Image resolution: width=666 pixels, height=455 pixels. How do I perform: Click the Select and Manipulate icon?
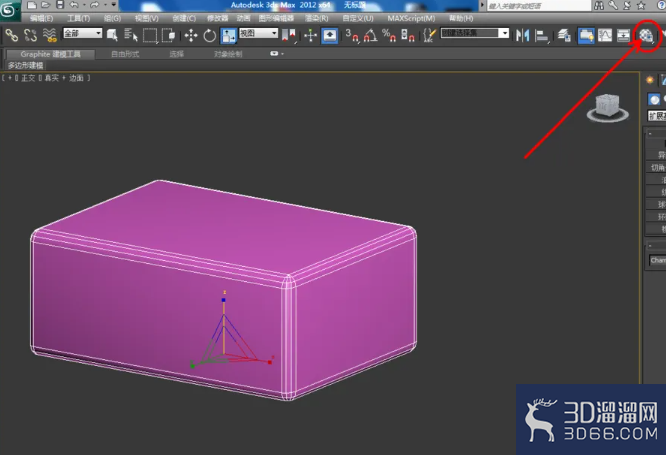tap(310, 35)
